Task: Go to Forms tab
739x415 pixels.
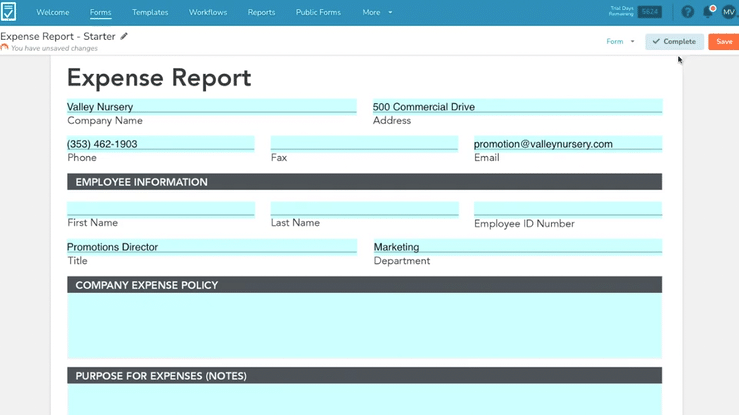Action: click(x=100, y=12)
